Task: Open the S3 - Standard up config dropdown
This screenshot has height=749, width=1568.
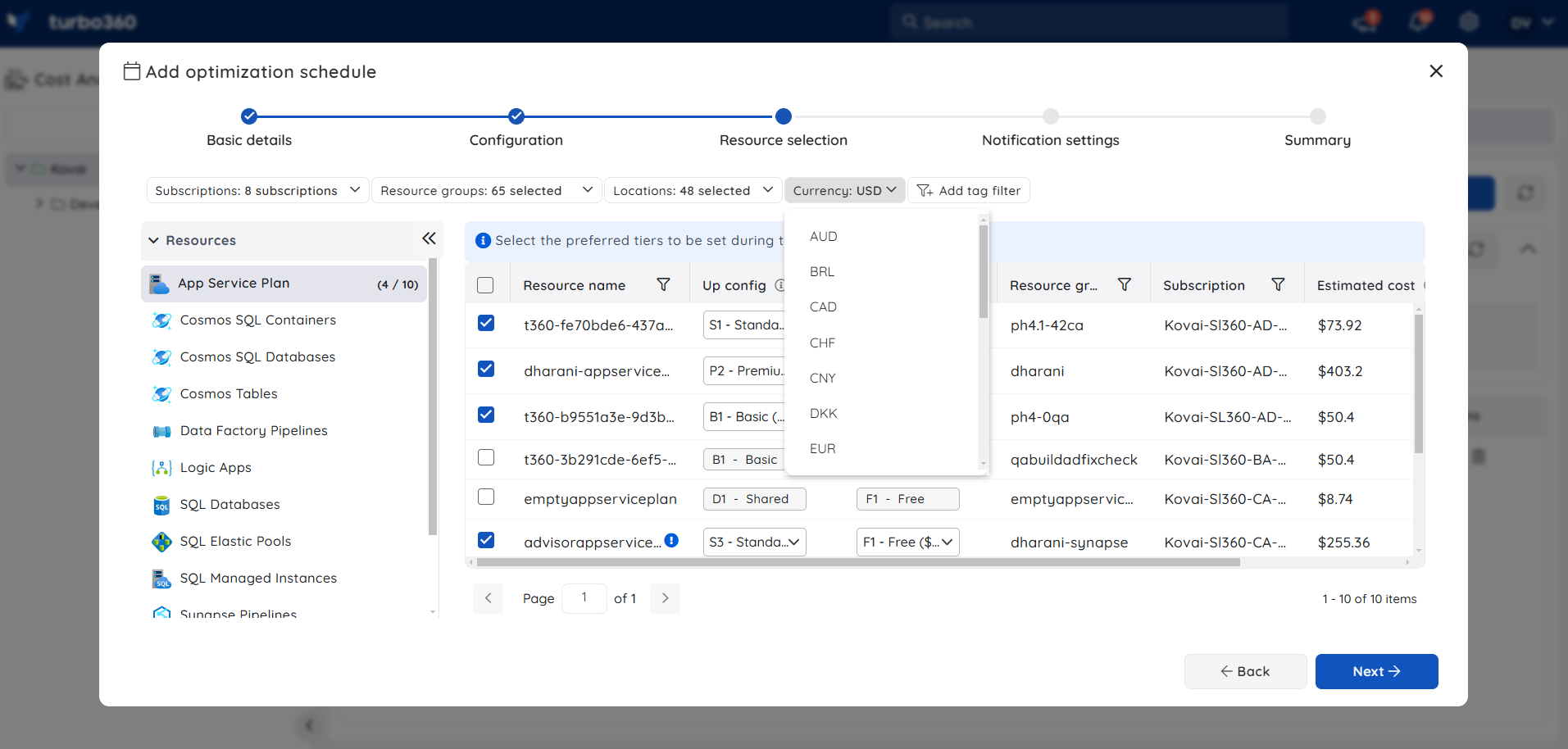Action: point(754,542)
